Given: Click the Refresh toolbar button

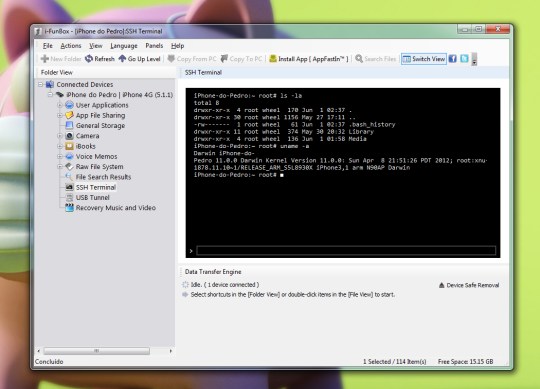Looking at the screenshot, I should pyautogui.click(x=100, y=59).
